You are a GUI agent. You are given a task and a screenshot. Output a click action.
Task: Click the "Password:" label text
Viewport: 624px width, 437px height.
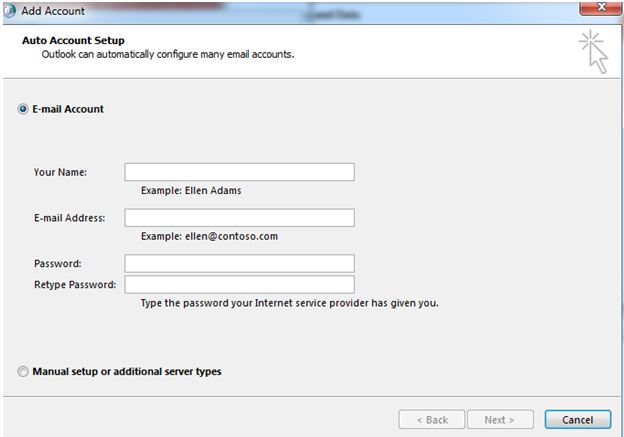pyautogui.click(x=58, y=264)
